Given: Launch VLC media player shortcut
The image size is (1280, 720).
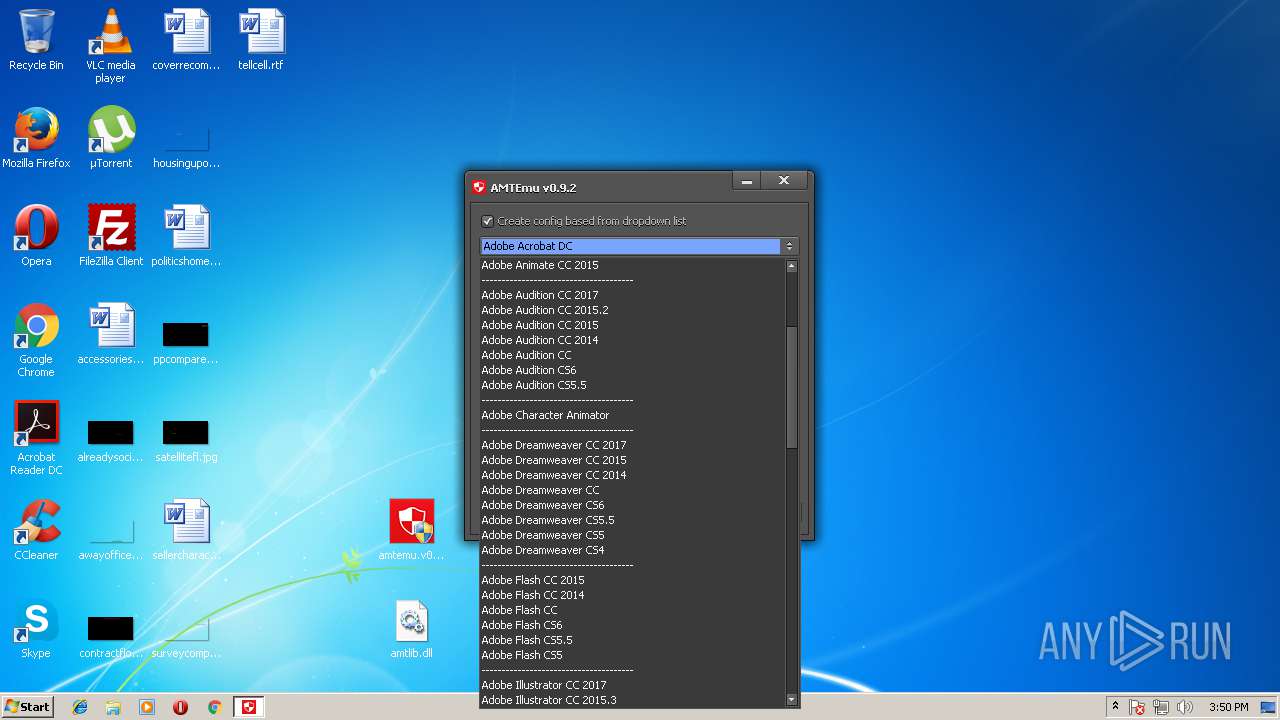Looking at the screenshot, I should pyautogui.click(x=110, y=46).
